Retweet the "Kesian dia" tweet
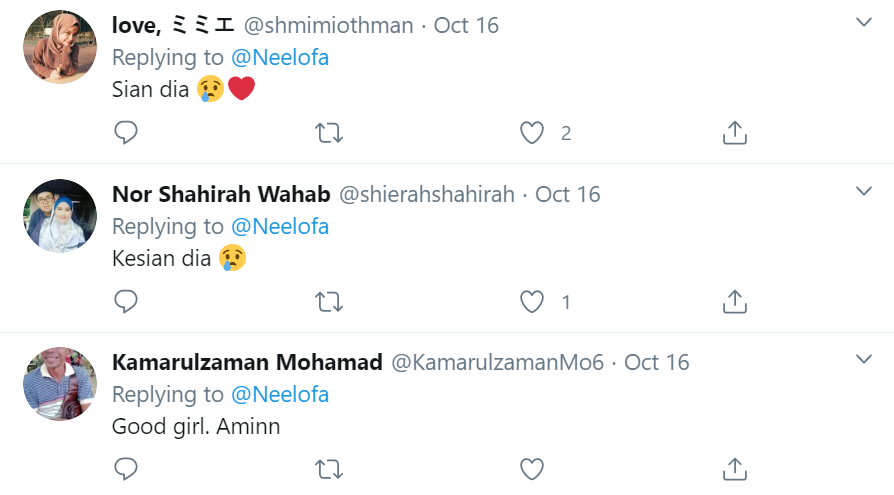The image size is (894, 495). click(329, 301)
